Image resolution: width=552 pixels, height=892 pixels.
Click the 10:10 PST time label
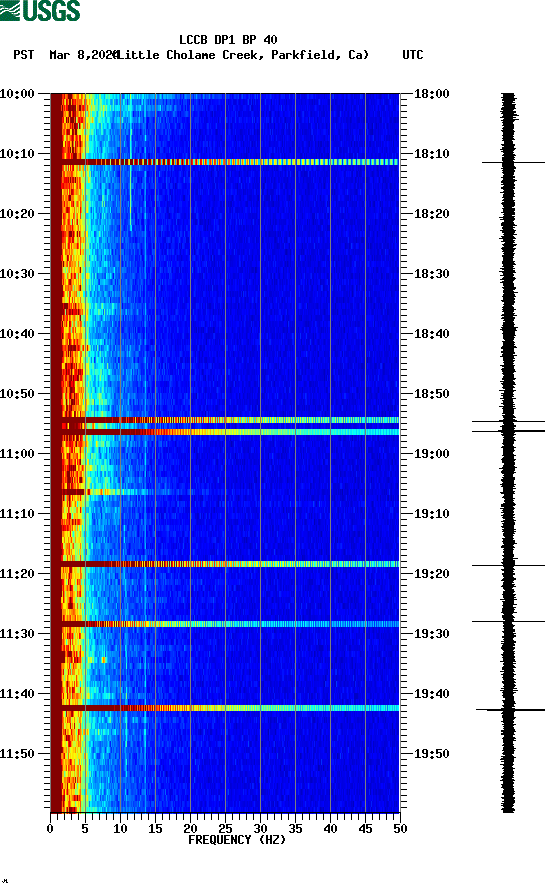18,154
